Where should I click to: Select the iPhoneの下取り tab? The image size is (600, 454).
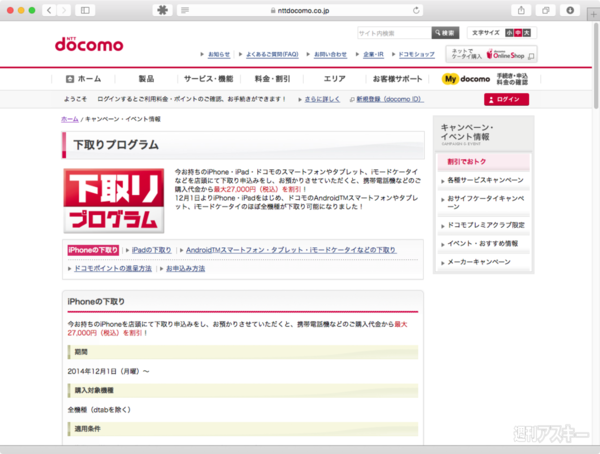point(93,250)
